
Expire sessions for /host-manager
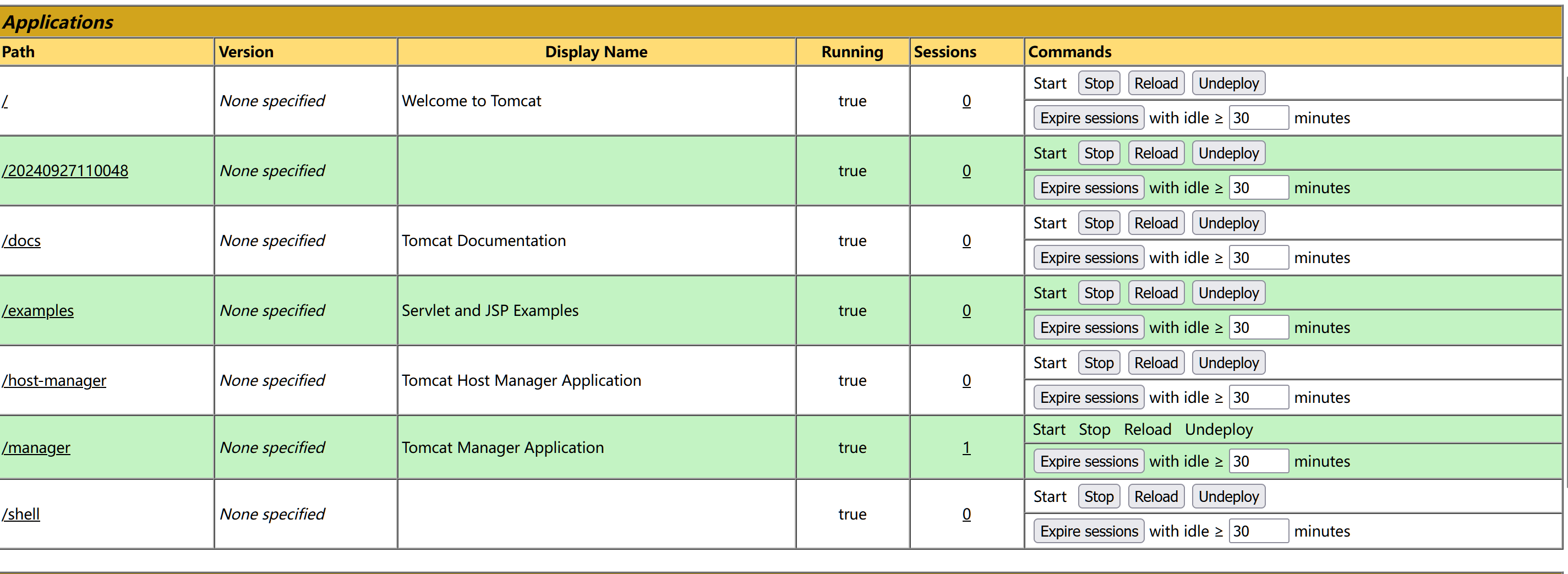(1089, 398)
